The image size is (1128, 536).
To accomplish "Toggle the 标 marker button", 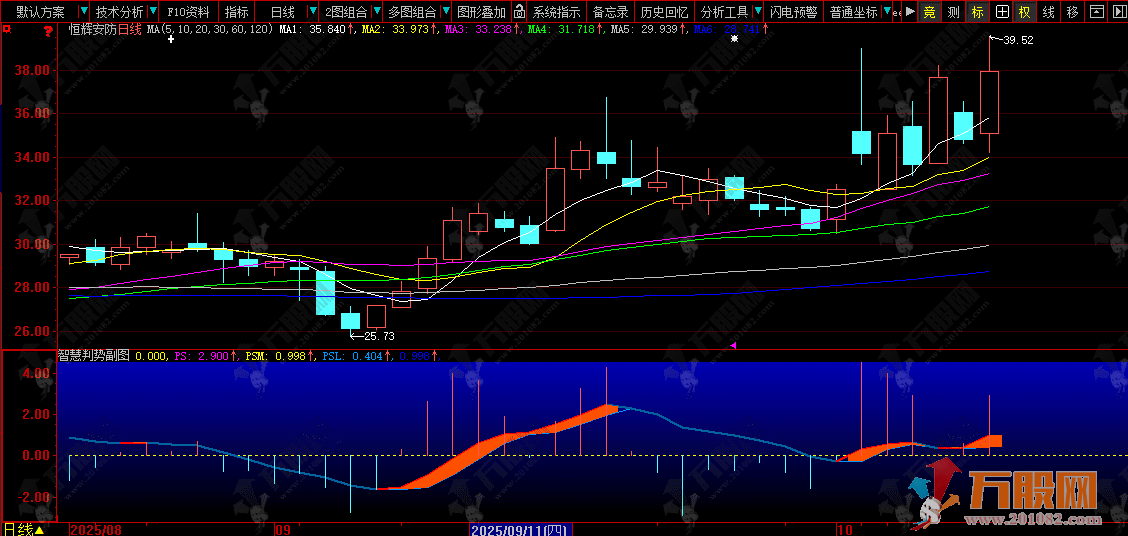I will (978, 12).
